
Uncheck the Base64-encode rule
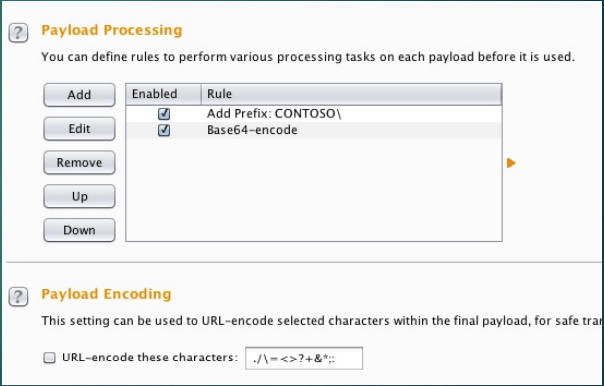164,130
